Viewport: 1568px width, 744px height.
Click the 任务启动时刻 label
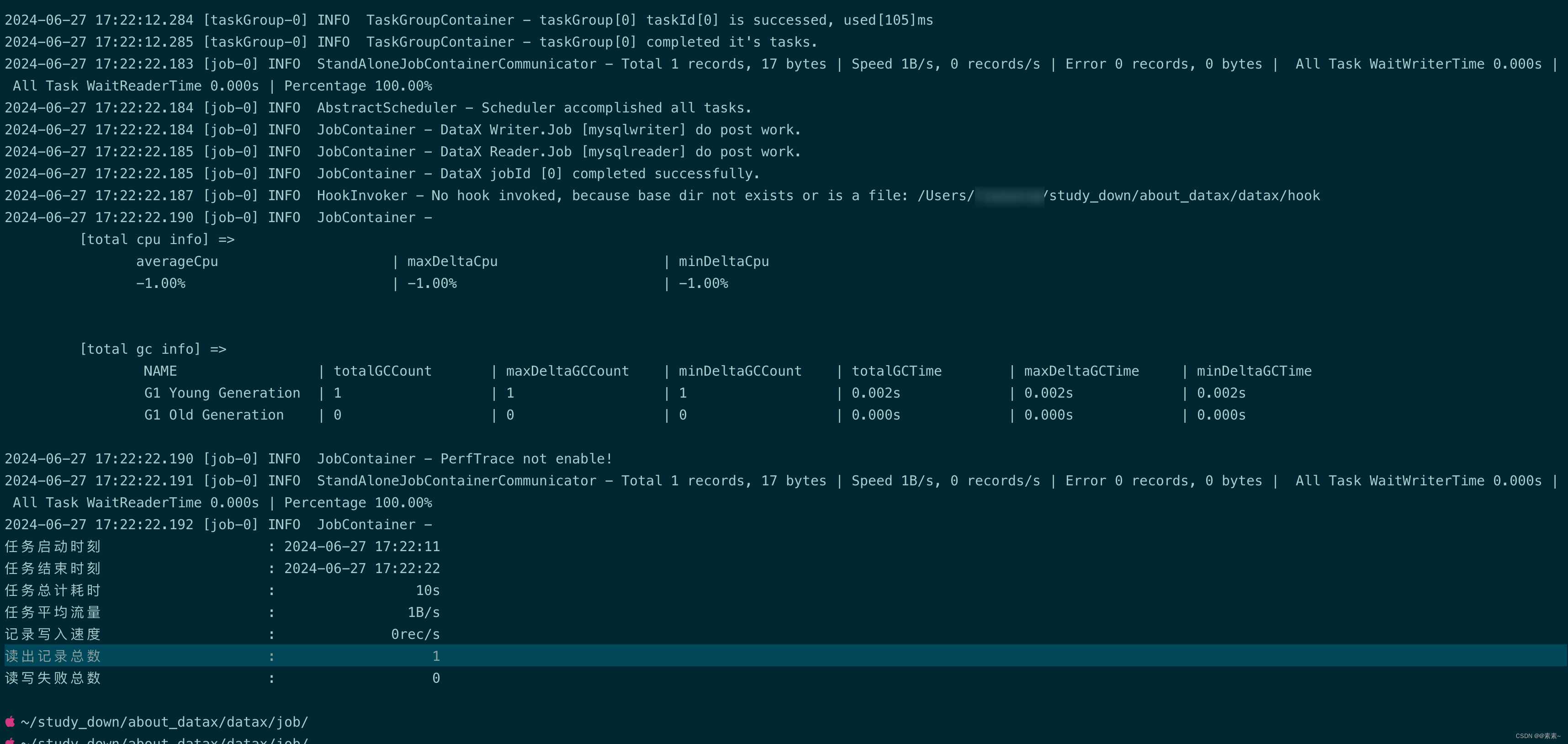pos(53,546)
